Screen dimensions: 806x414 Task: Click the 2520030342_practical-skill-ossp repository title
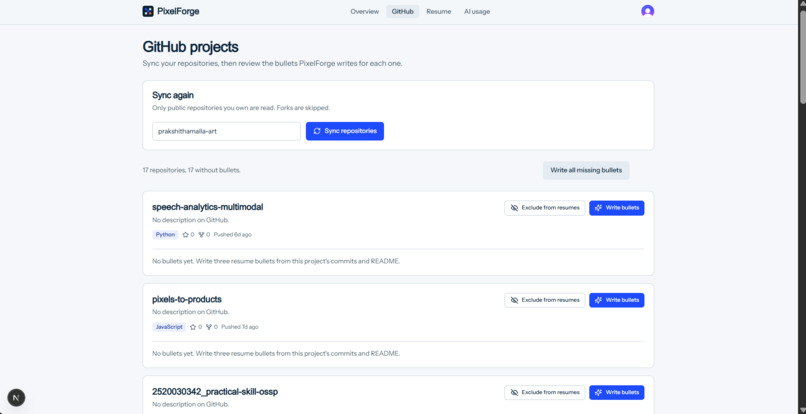click(x=215, y=391)
